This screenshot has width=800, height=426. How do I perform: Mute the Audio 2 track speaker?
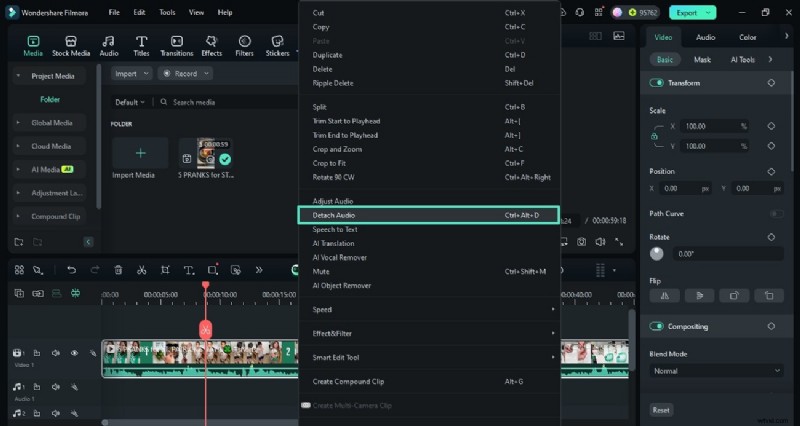pyautogui.click(x=56, y=413)
